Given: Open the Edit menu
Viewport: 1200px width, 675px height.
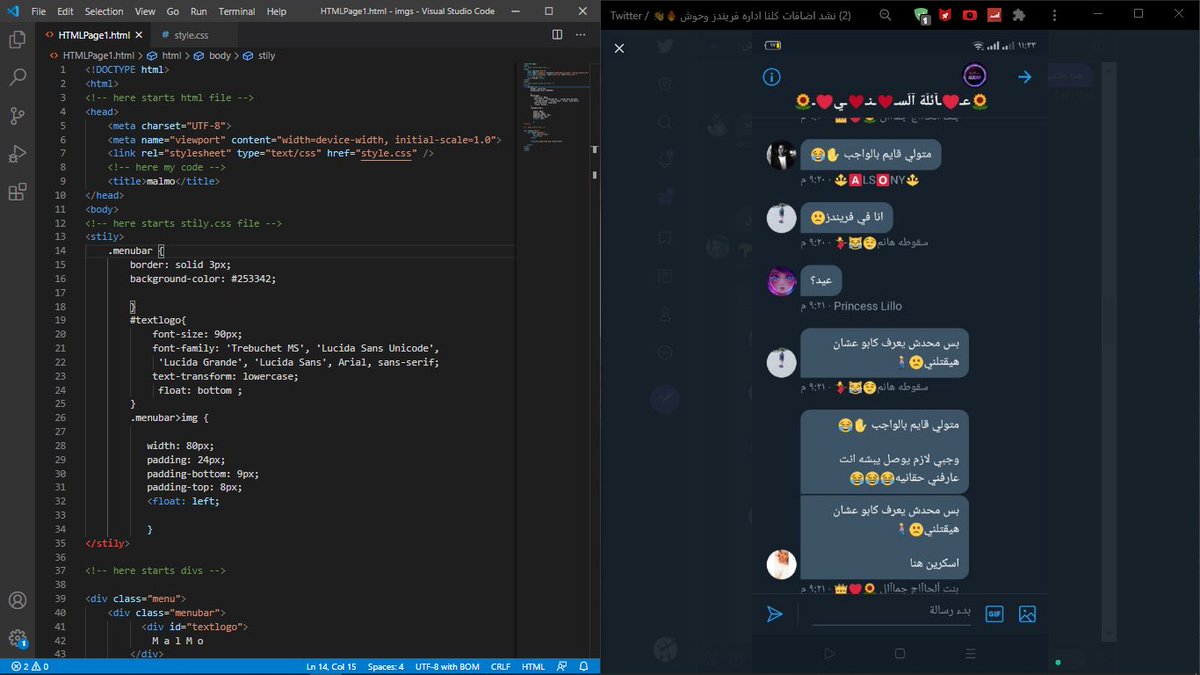Looking at the screenshot, I should [x=65, y=11].
